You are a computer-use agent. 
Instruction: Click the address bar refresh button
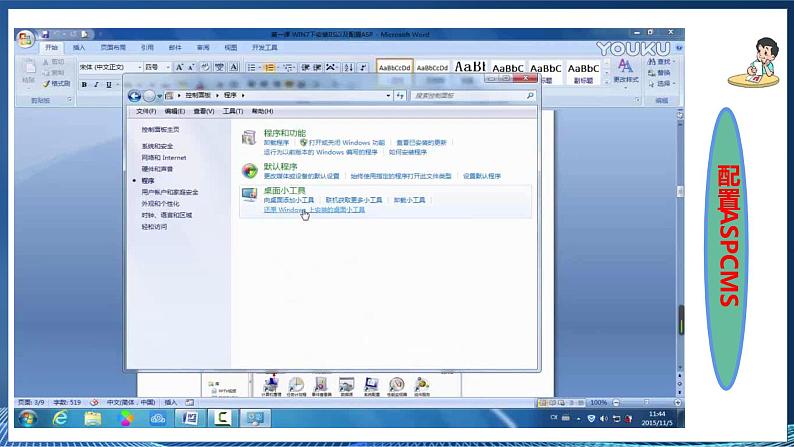pyautogui.click(x=400, y=96)
